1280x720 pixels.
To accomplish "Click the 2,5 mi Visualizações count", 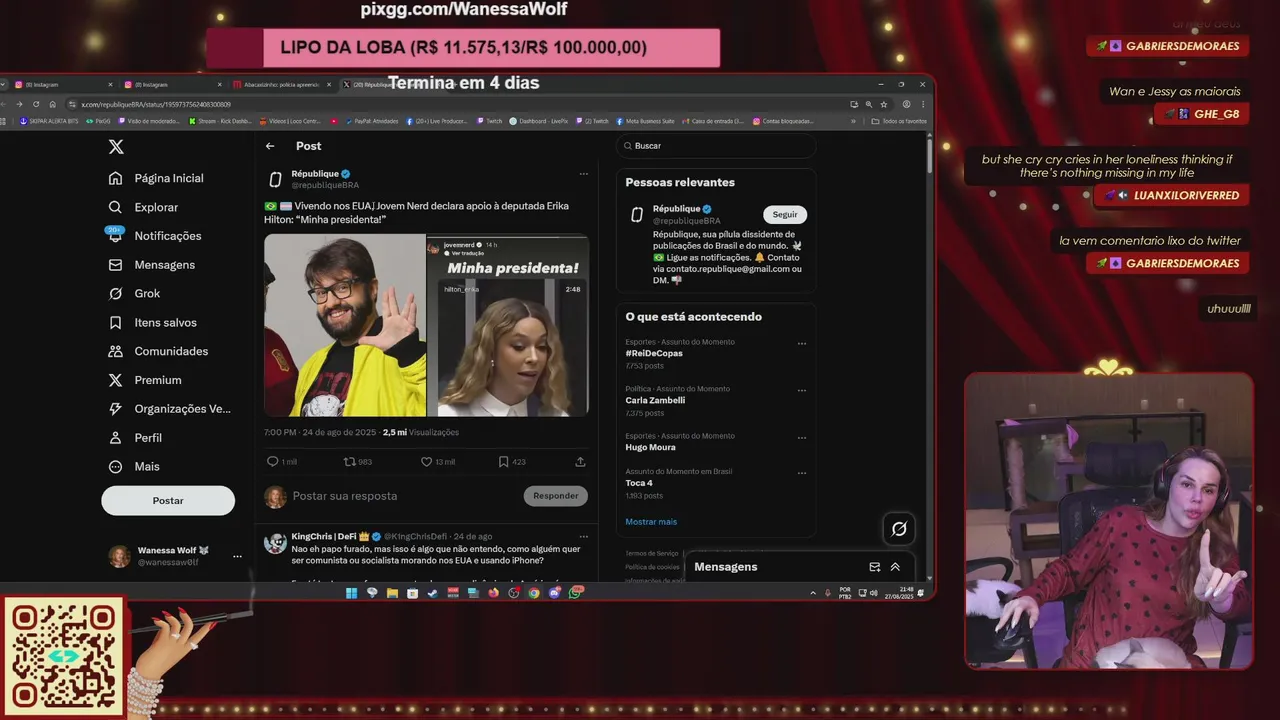I will [x=420, y=433].
